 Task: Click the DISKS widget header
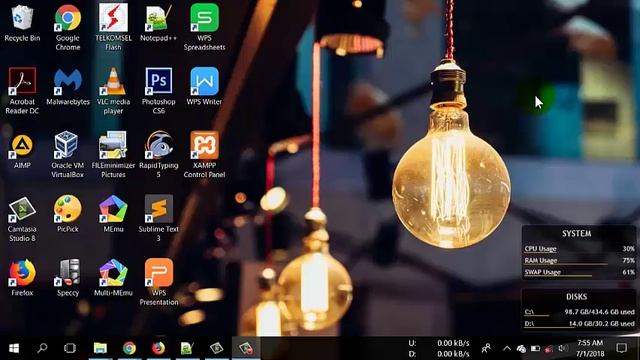point(576,297)
